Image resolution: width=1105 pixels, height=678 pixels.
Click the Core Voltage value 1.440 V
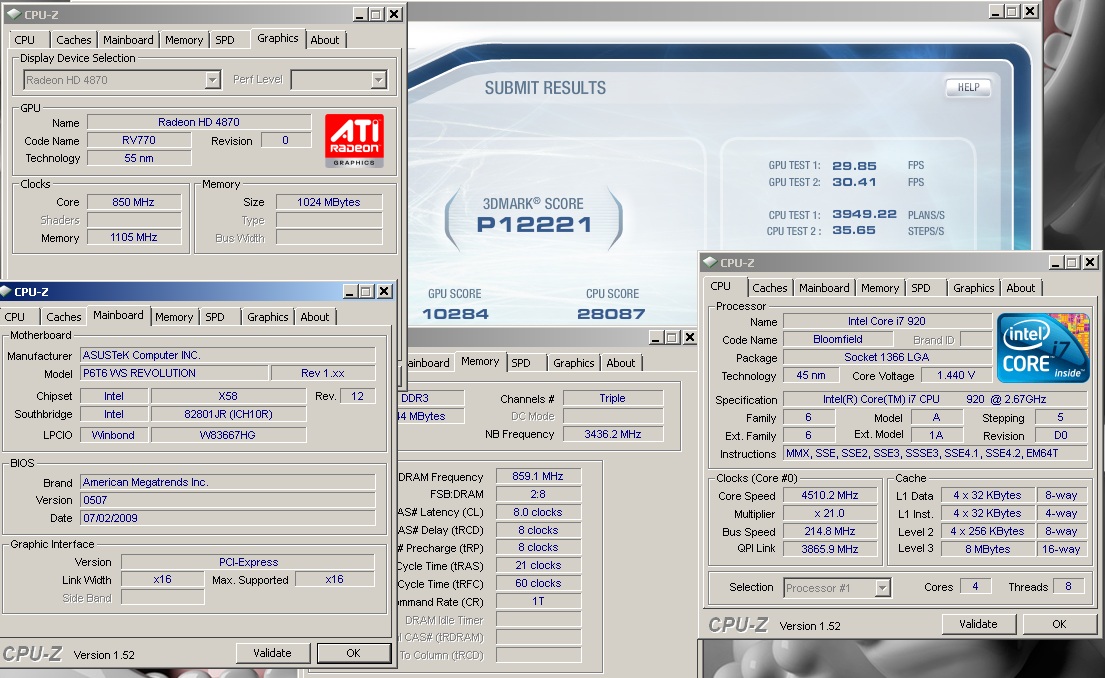point(956,376)
